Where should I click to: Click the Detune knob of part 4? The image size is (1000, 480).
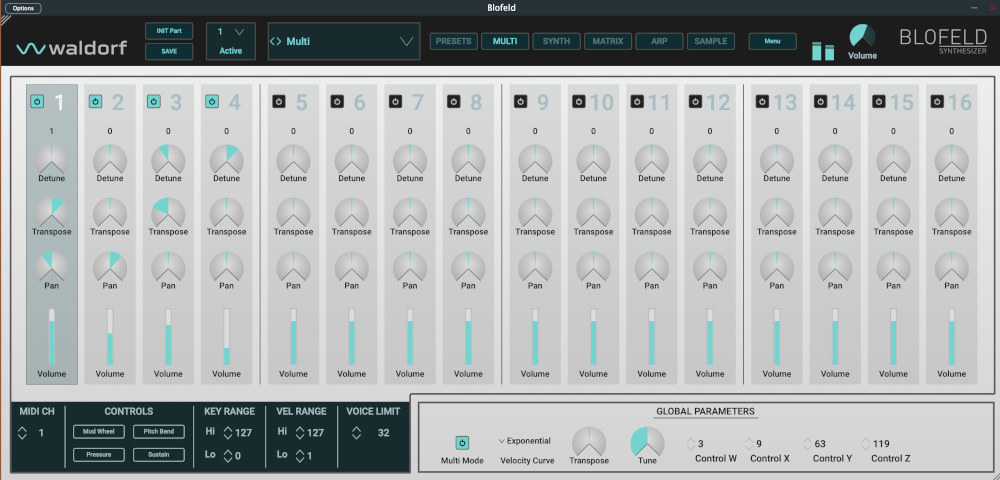[226, 159]
